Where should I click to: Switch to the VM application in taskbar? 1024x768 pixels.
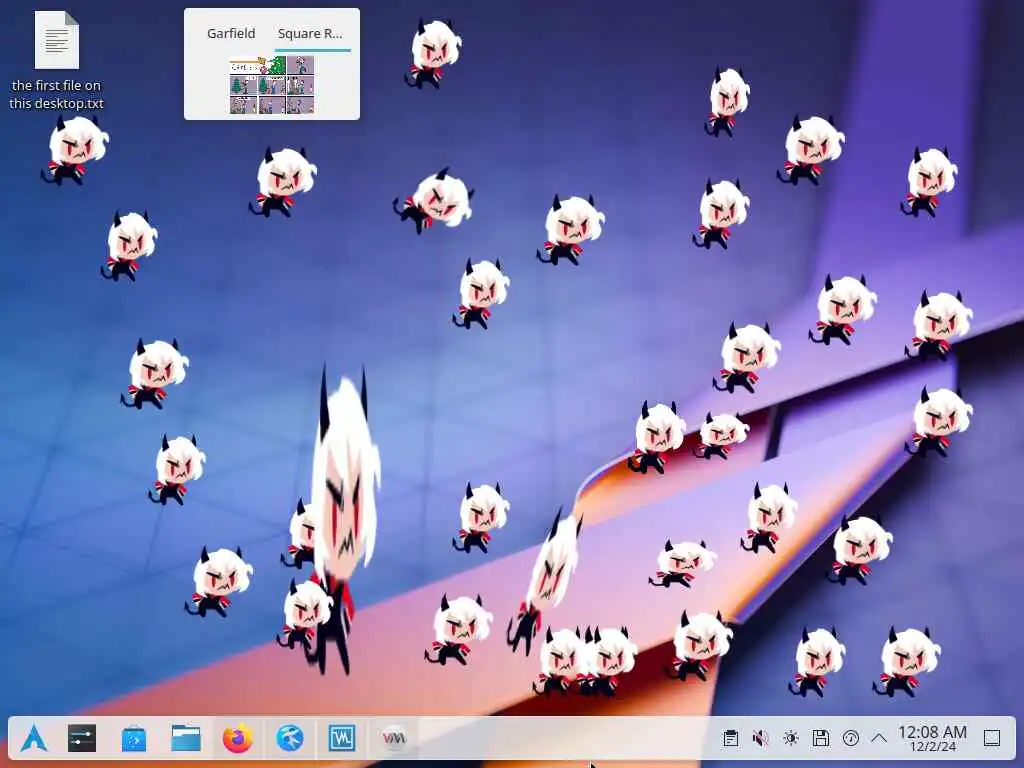point(394,739)
